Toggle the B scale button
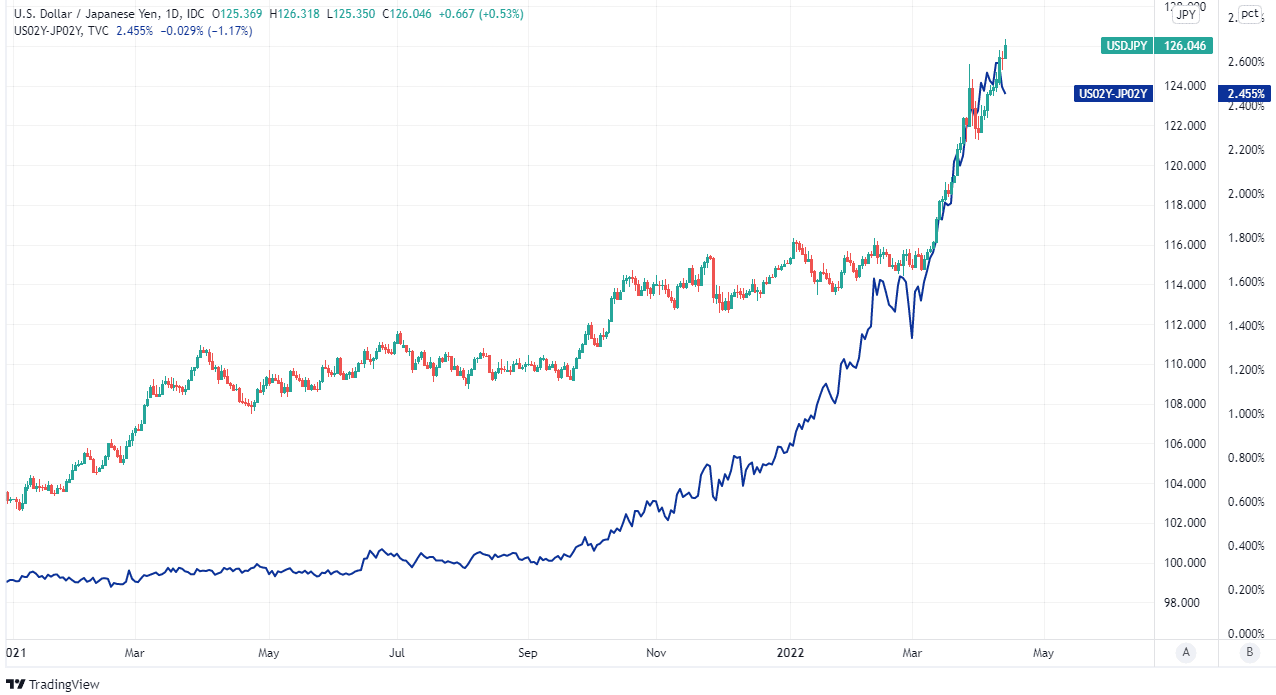 click(x=1249, y=652)
